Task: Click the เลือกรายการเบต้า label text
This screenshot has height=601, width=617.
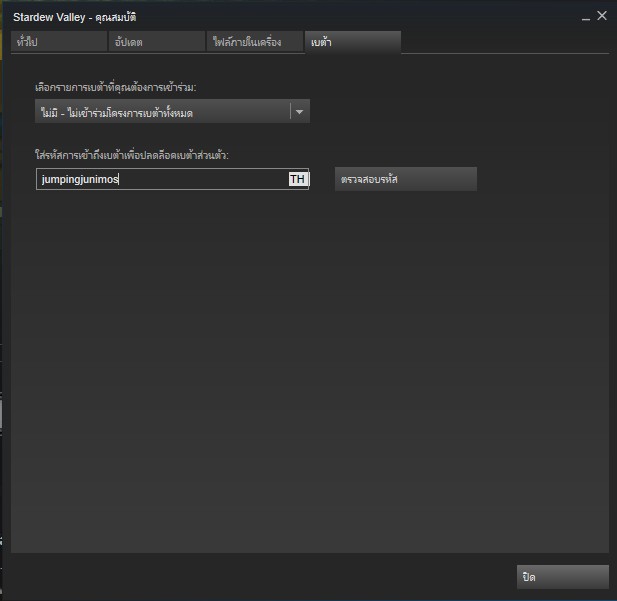Action: coord(116,87)
